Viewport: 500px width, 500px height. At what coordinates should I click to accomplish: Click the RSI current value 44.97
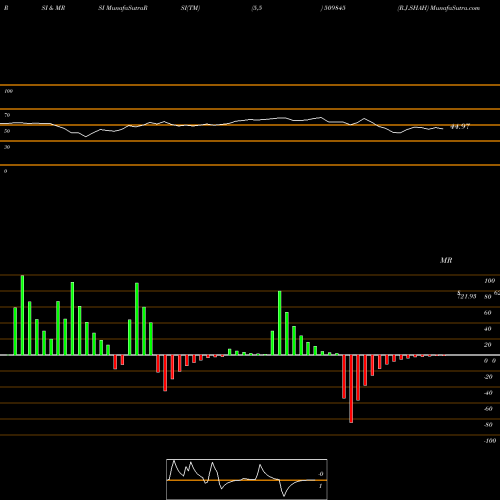click(460, 127)
